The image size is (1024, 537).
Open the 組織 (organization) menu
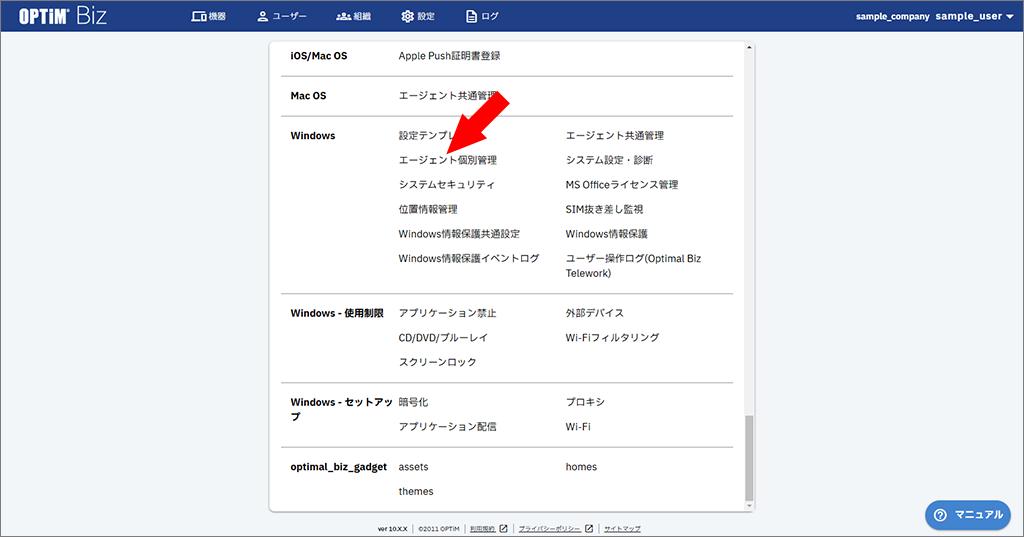coord(353,16)
